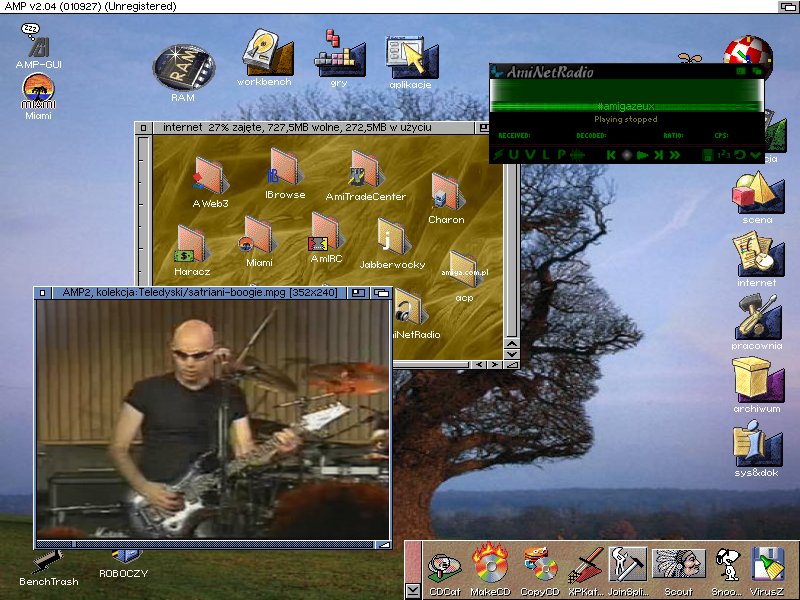Click the video frame in AMP2 window
This screenshot has height=600, width=800.
[213, 419]
